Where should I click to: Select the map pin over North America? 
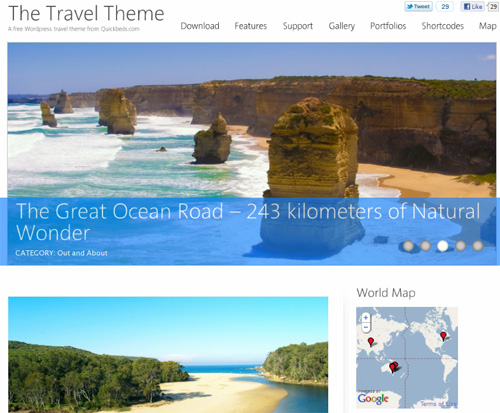point(443,336)
